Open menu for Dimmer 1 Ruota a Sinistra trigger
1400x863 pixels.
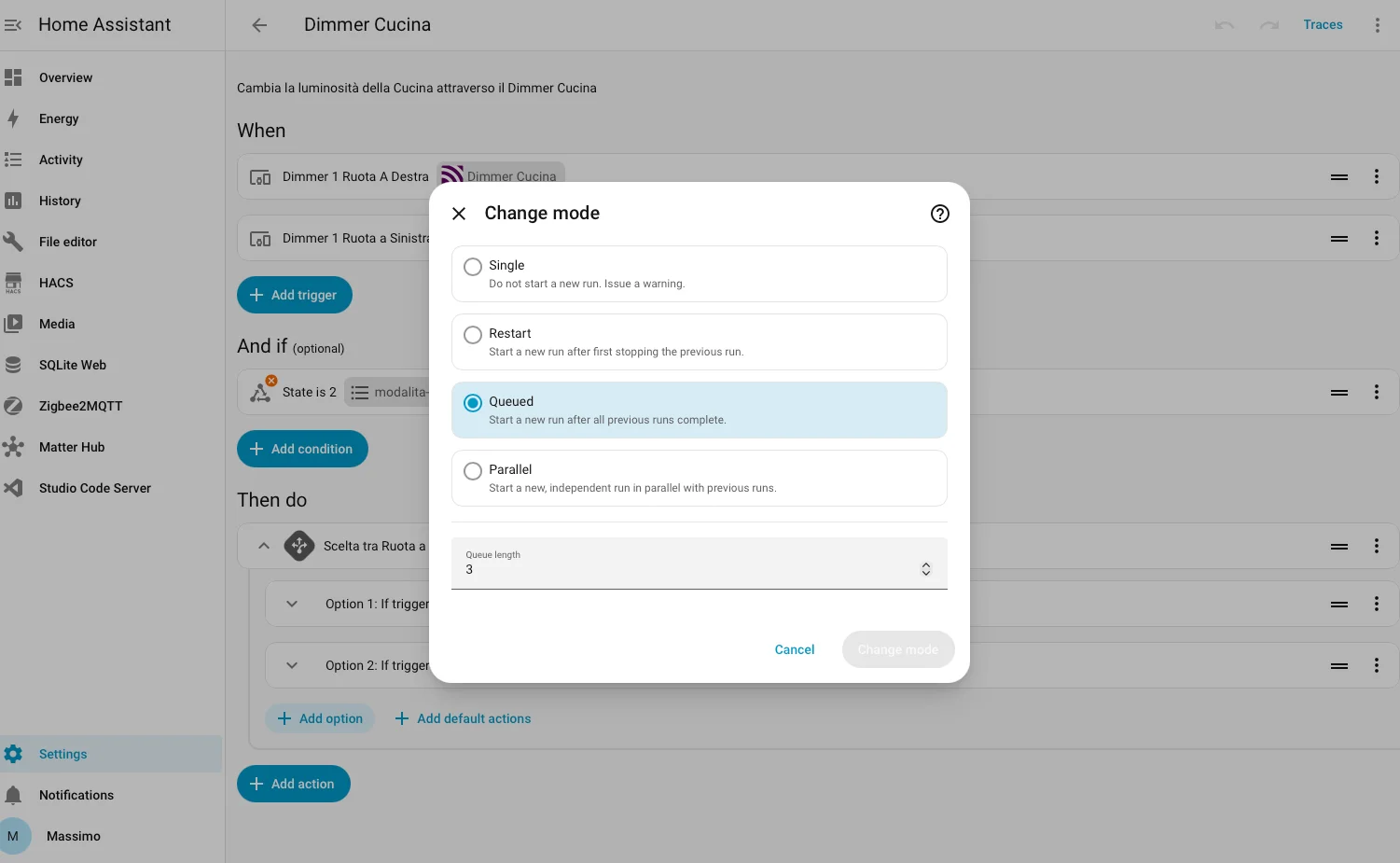(1377, 238)
